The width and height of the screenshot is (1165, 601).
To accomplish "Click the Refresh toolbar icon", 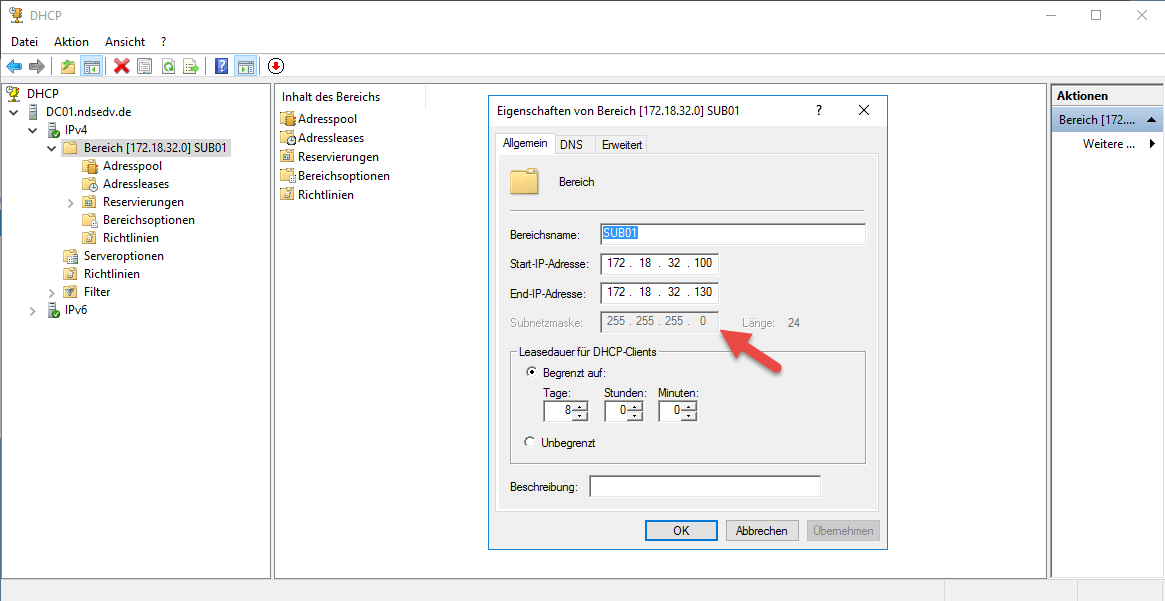I will (169, 66).
